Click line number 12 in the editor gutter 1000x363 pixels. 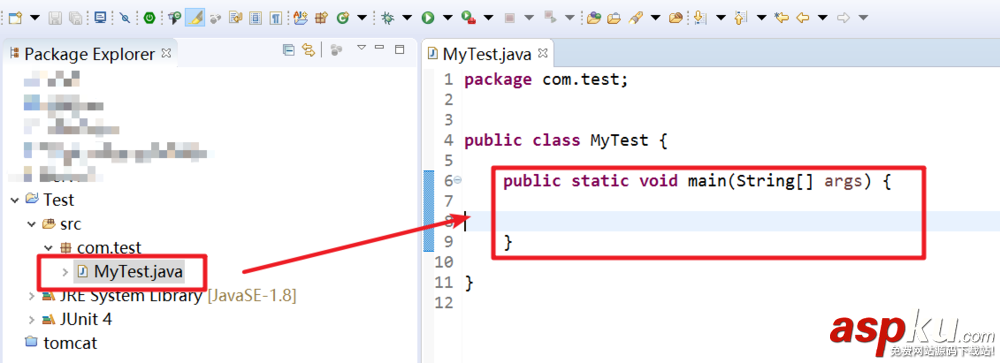[x=444, y=302]
